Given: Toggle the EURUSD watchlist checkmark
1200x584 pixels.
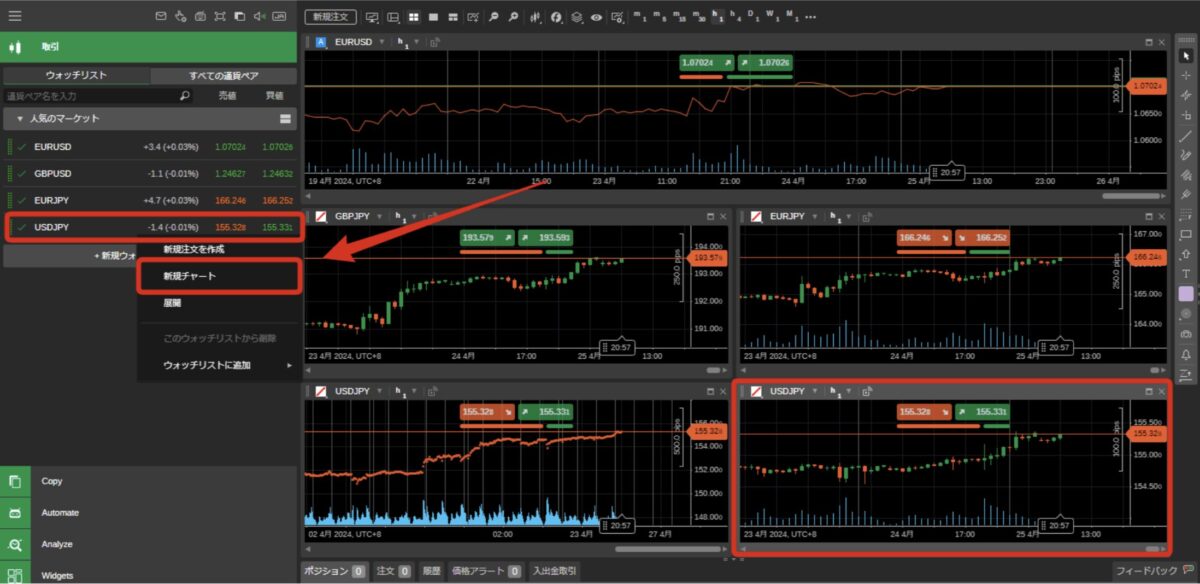Looking at the screenshot, I should tap(22, 147).
